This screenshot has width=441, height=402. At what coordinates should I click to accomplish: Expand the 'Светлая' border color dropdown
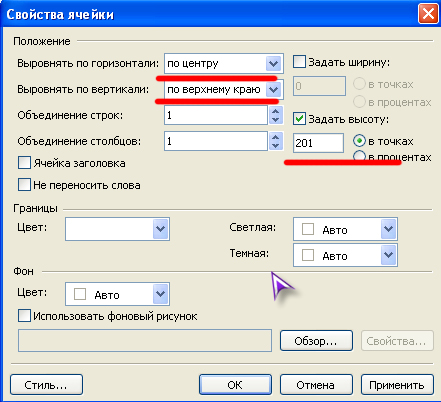pyautogui.click(x=345, y=229)
